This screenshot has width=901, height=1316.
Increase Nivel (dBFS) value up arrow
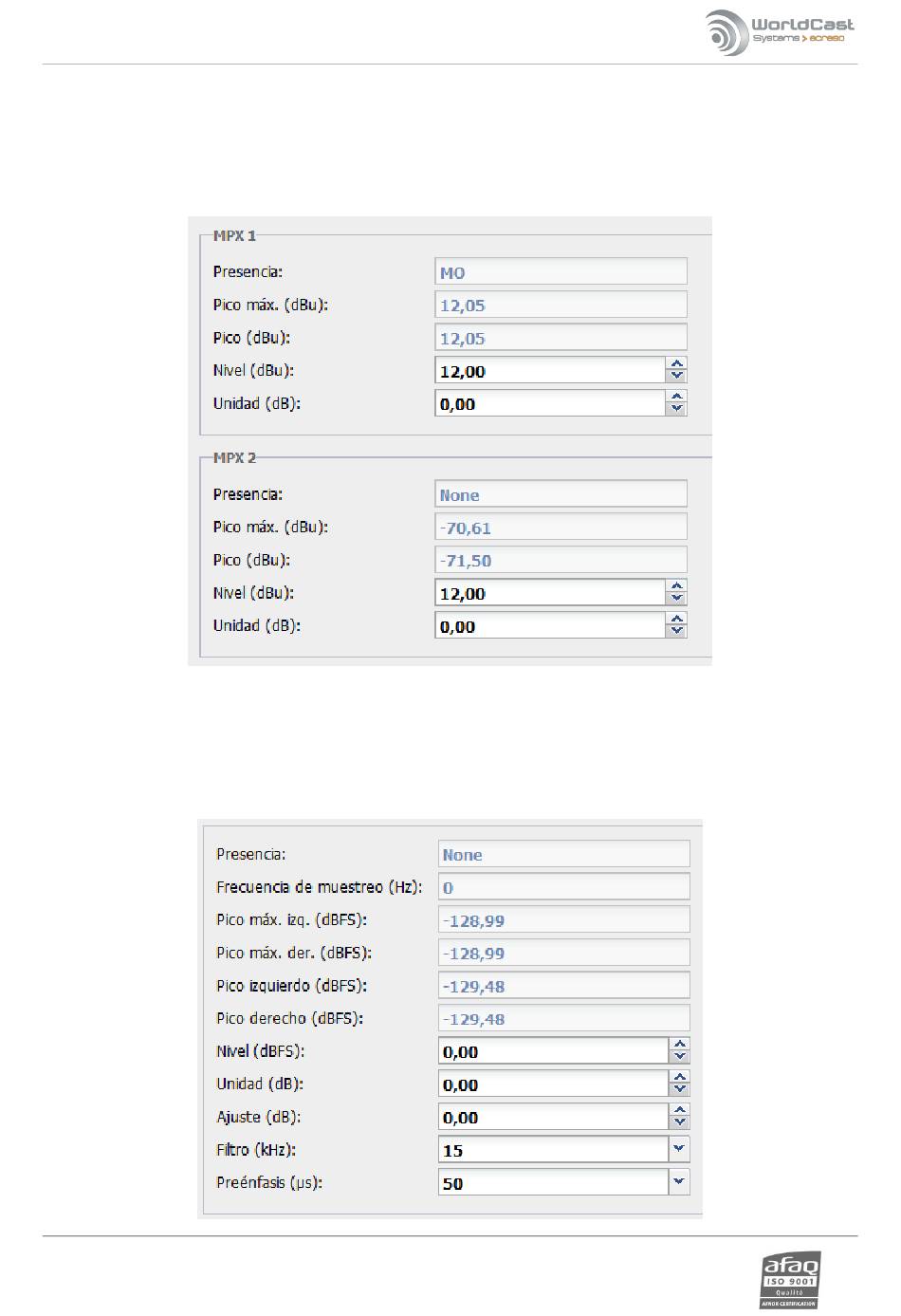[x=679, y=1045]
